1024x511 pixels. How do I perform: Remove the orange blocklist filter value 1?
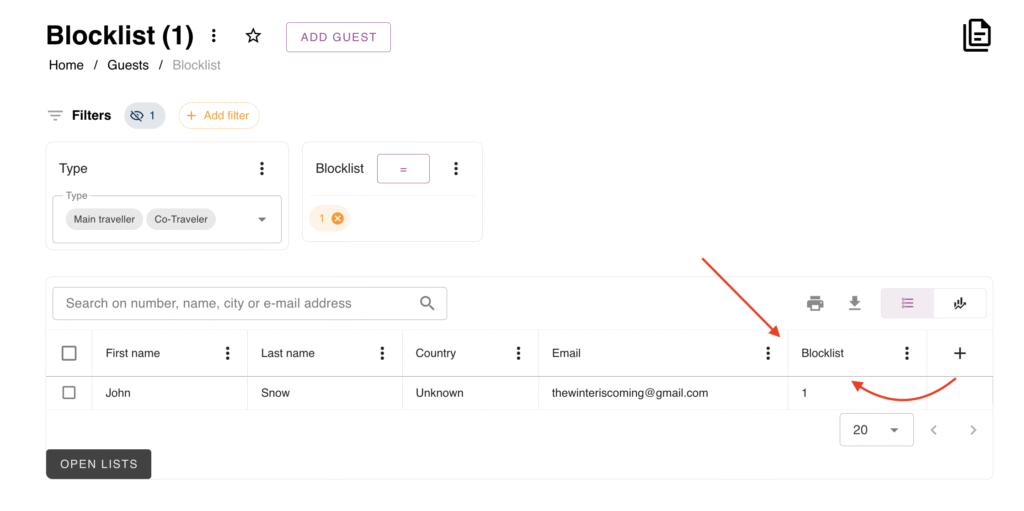[337, 218]
